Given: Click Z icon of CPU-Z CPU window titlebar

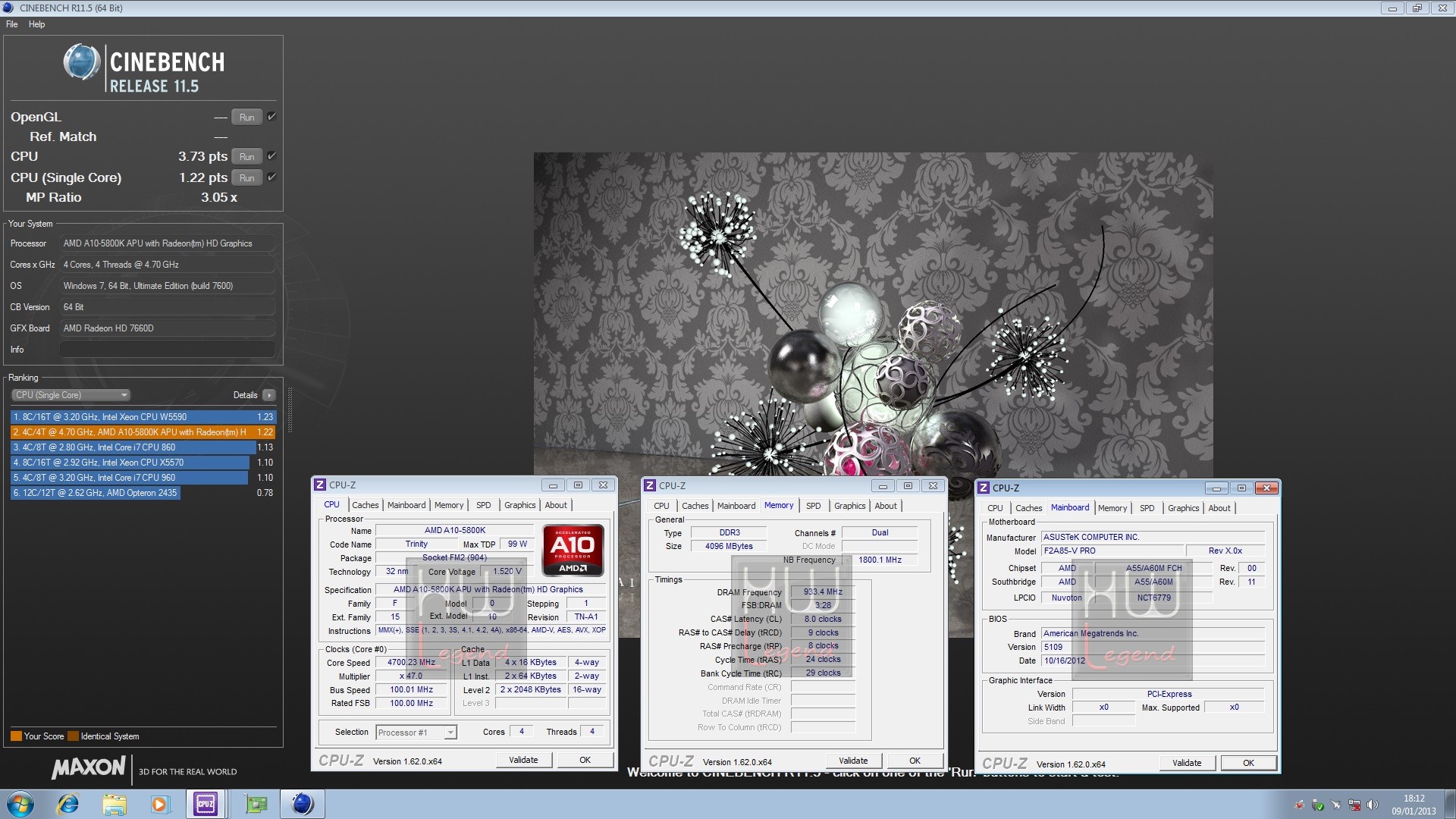Looking at the screenshot, I should click(320, 485).
